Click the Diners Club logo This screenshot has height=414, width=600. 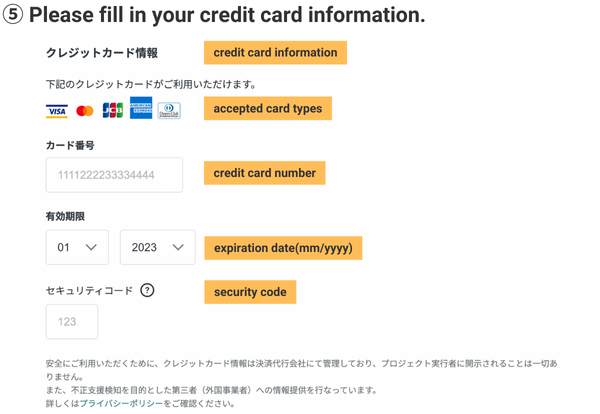pyautogui.click(x=169, y=111)
